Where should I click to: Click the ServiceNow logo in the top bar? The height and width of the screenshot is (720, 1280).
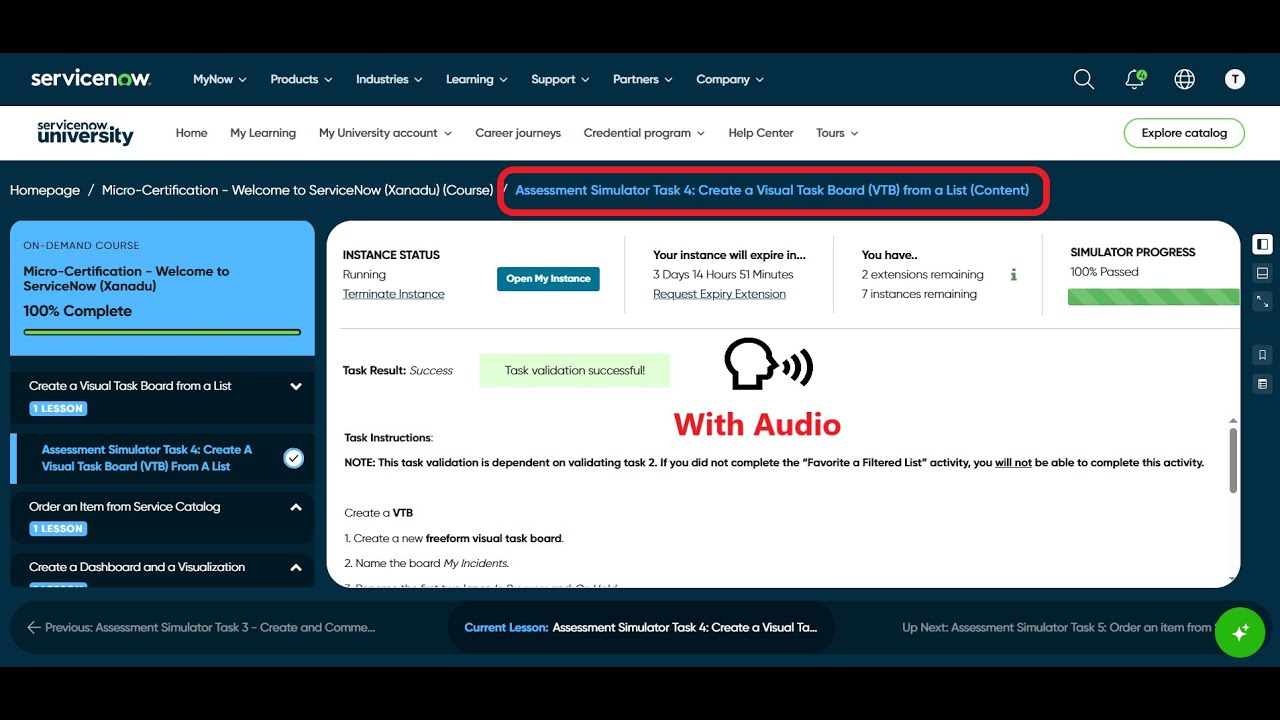point(91,79)
